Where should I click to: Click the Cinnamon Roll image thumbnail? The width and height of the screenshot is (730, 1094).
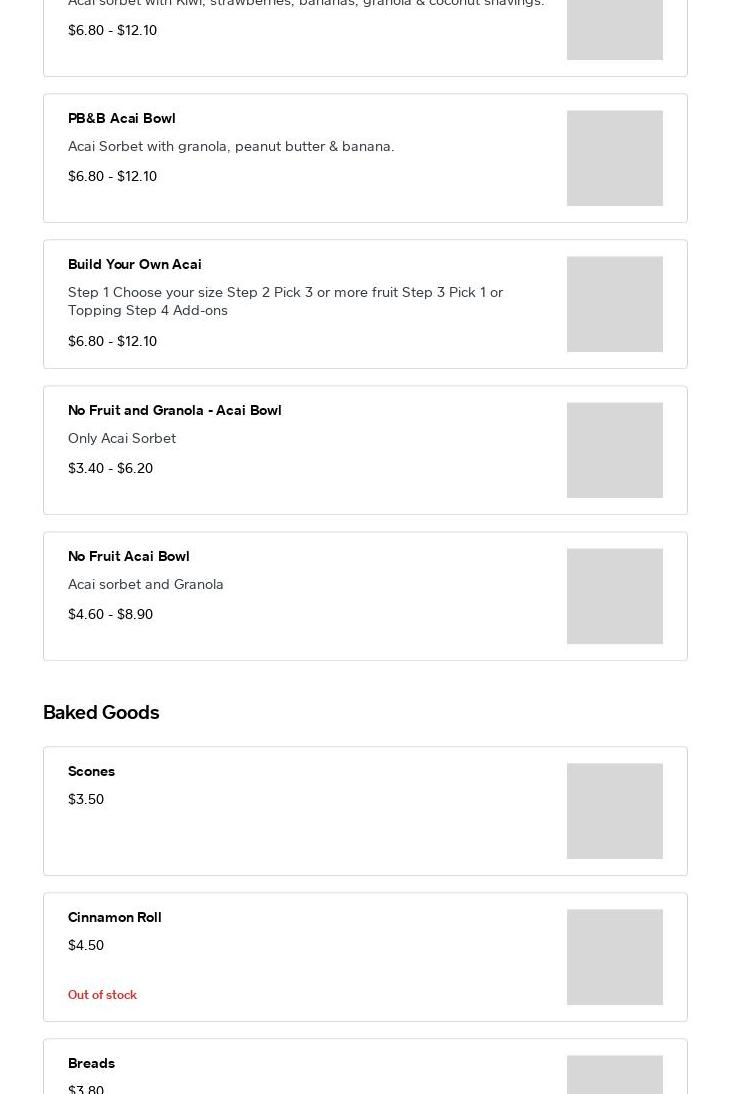click(614, 957)
